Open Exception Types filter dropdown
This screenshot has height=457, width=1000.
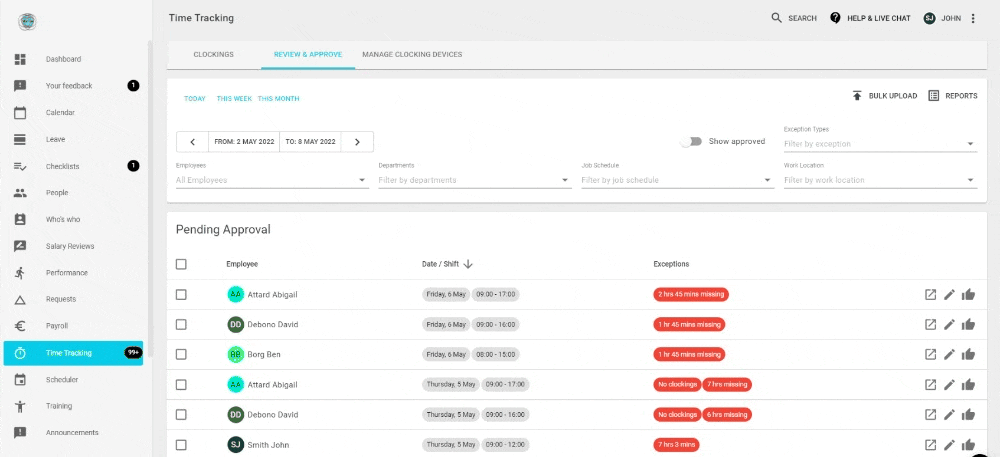[x=880, y=144]
